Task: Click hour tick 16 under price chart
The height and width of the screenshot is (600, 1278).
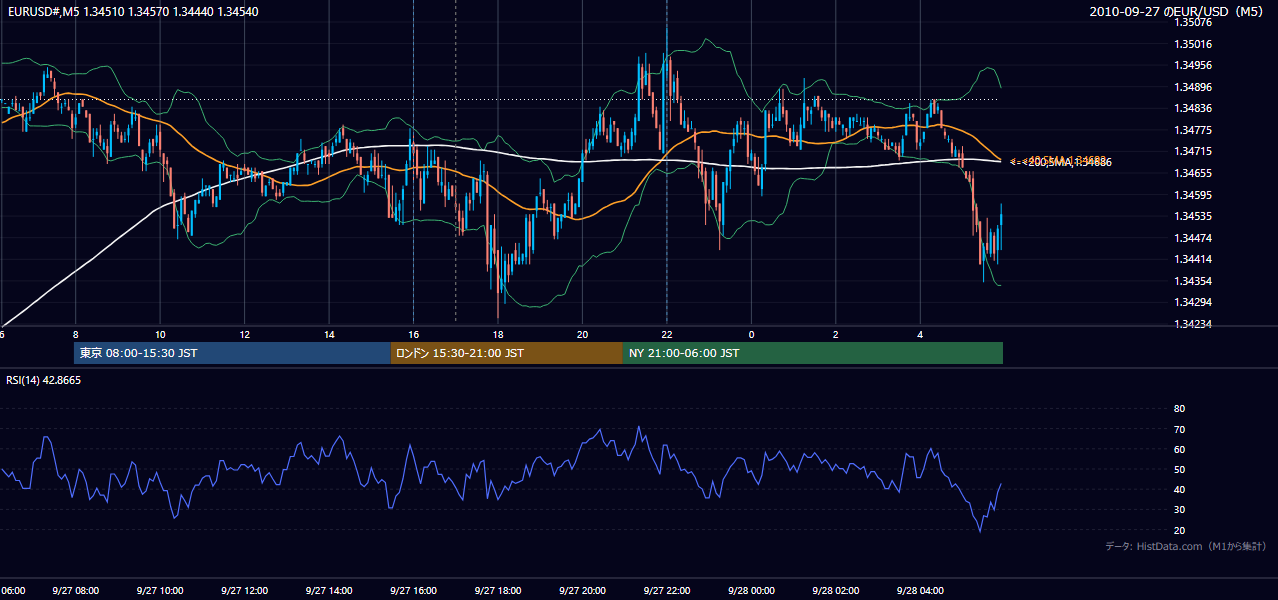Action: click(x=413, y=335)
